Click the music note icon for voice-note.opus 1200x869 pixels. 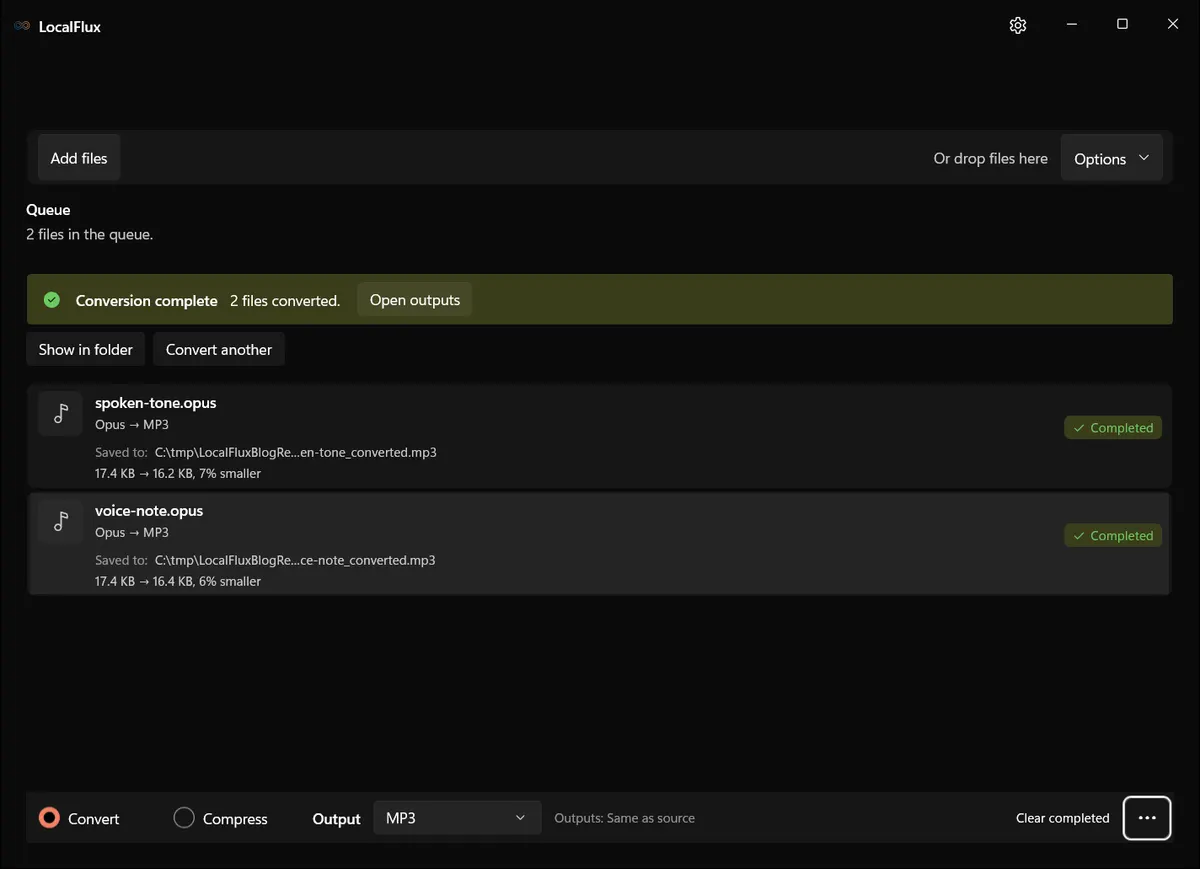(x=61, y=521)
